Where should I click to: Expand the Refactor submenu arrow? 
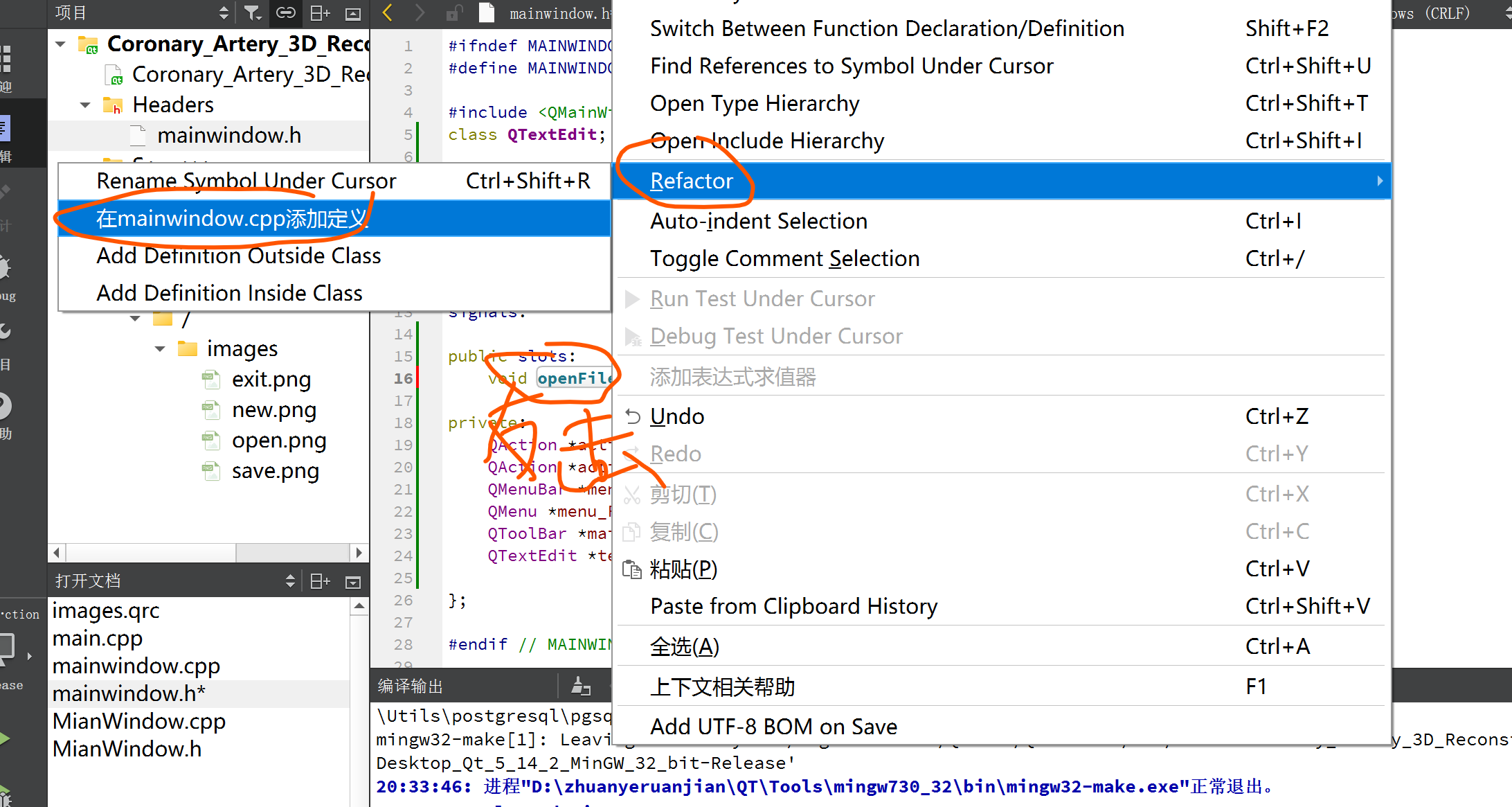(x=1380, y=181)
